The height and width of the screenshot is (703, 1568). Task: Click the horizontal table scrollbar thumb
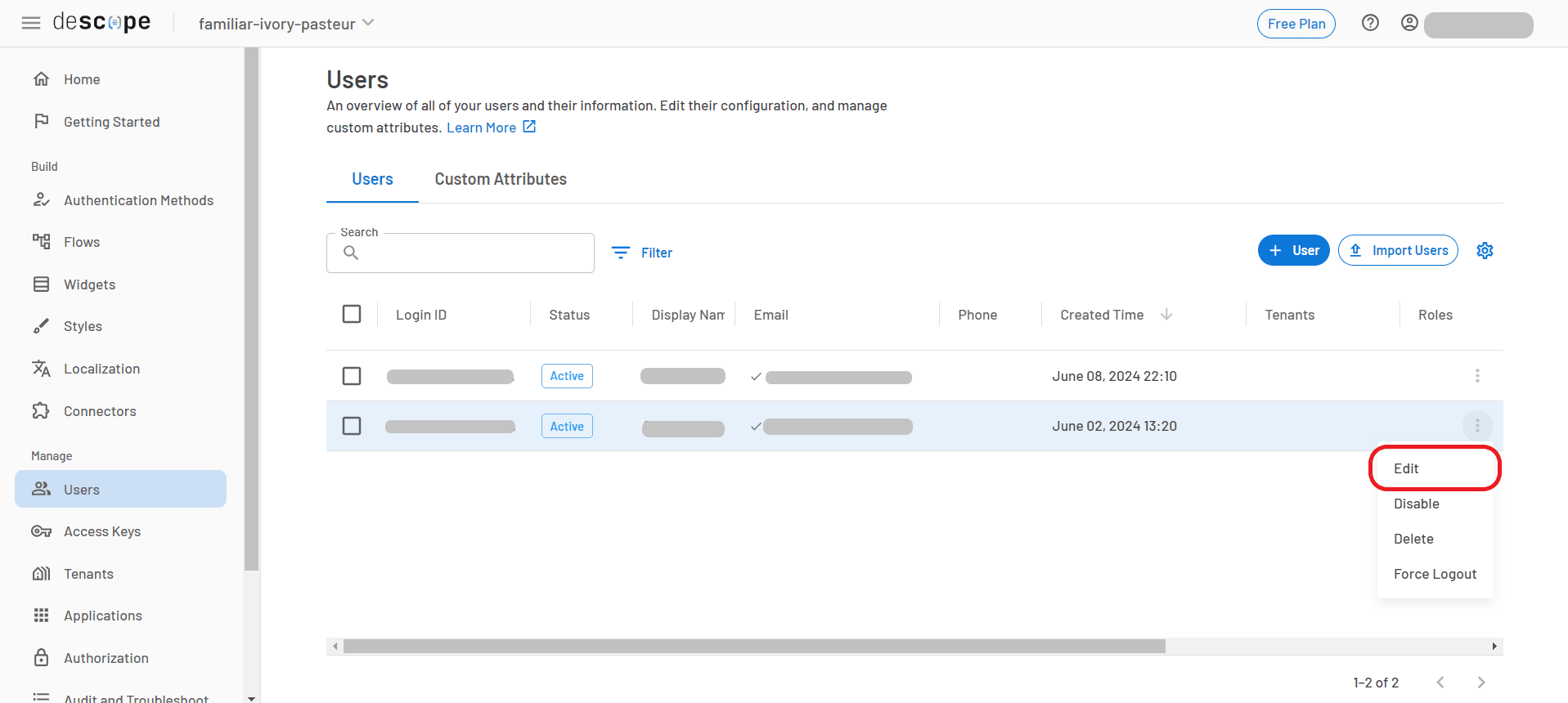[754, 647]
